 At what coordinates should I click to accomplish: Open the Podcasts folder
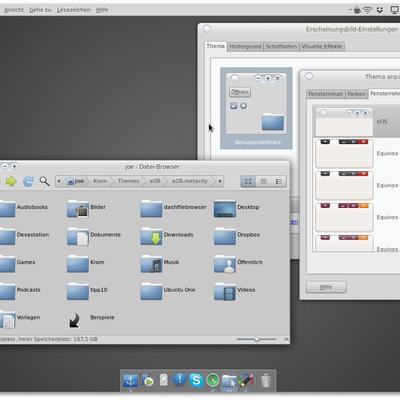pos(7,292)
